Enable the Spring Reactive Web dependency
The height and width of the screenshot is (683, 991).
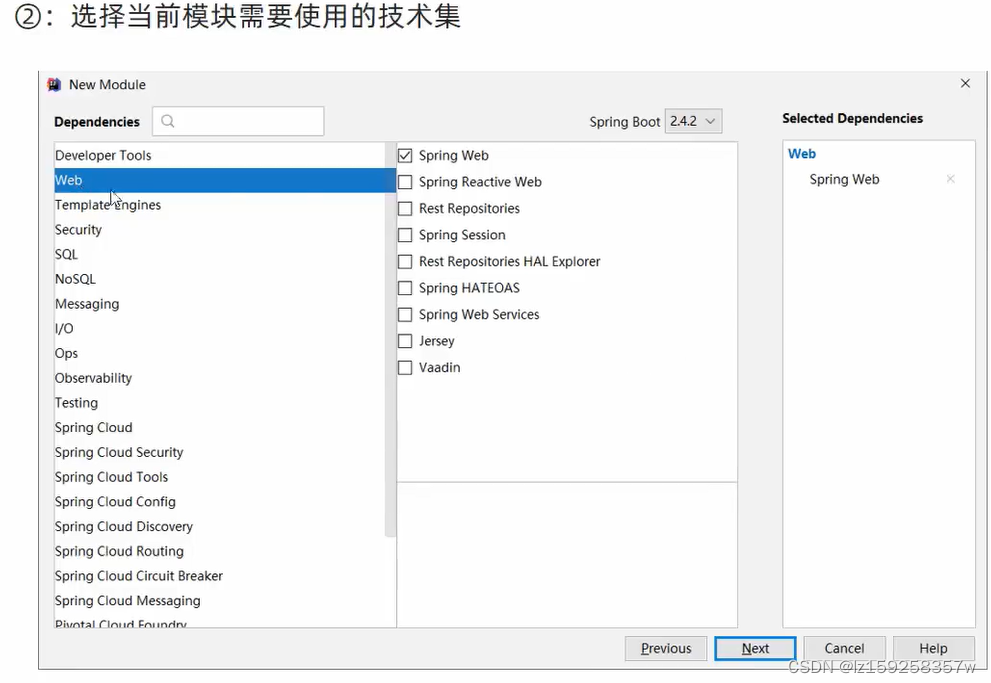[405, 182]
